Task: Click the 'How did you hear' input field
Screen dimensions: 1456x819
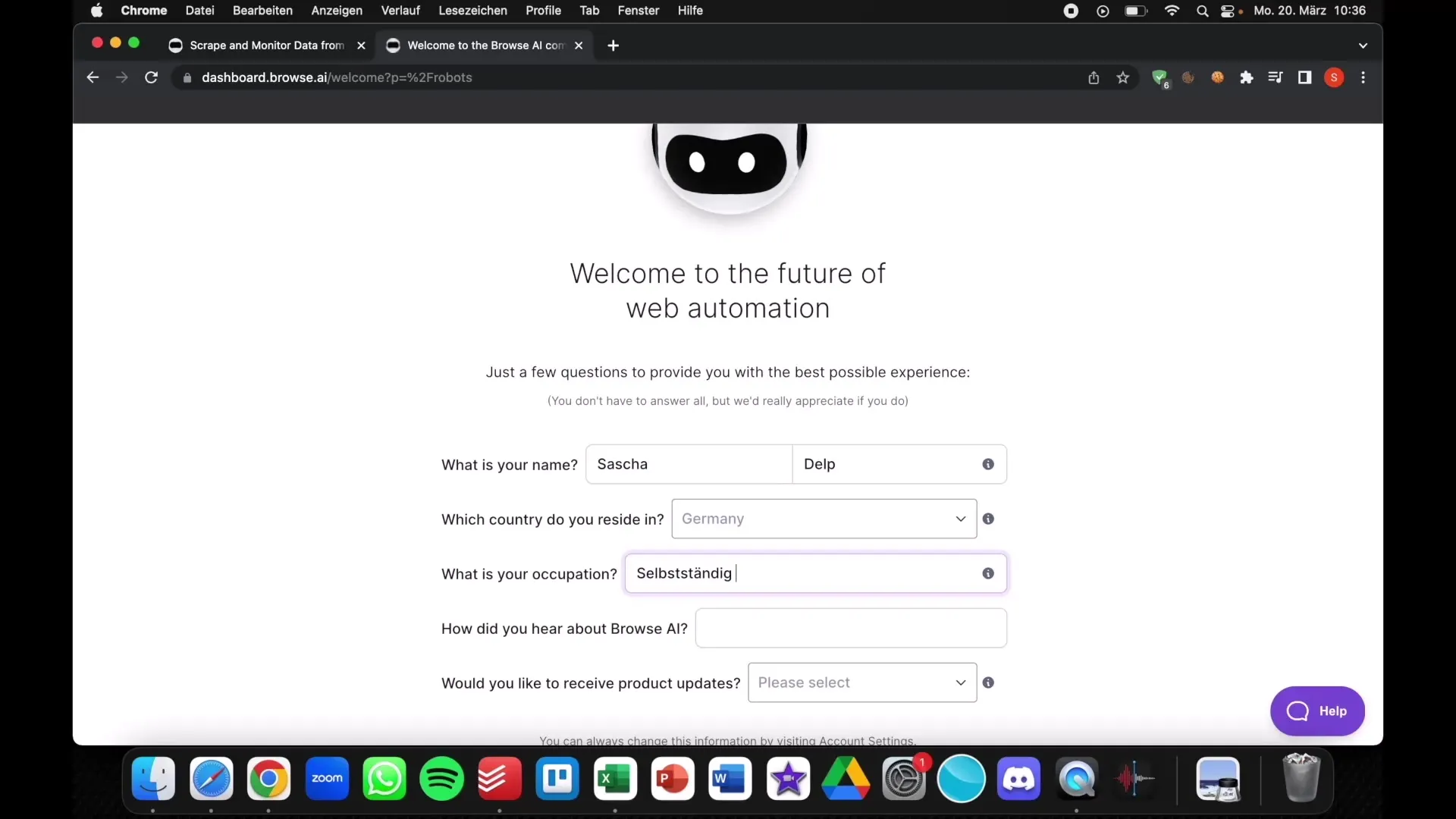Action: 851,628
